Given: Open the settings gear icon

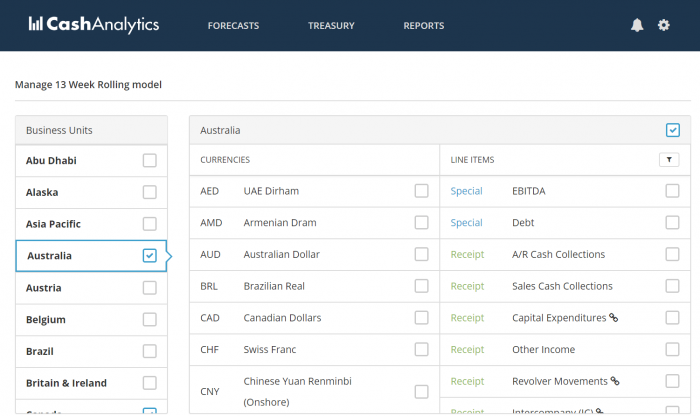Looking at the screenshot, I should click(664, 25).
